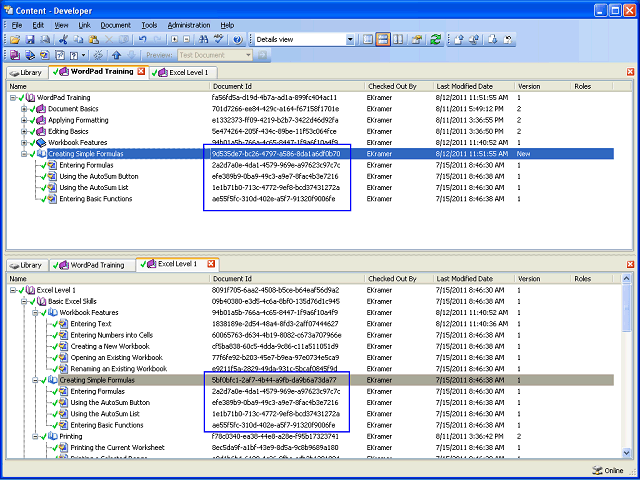Open the File menu
The image size is (640, 480).
tap(17, 25)
